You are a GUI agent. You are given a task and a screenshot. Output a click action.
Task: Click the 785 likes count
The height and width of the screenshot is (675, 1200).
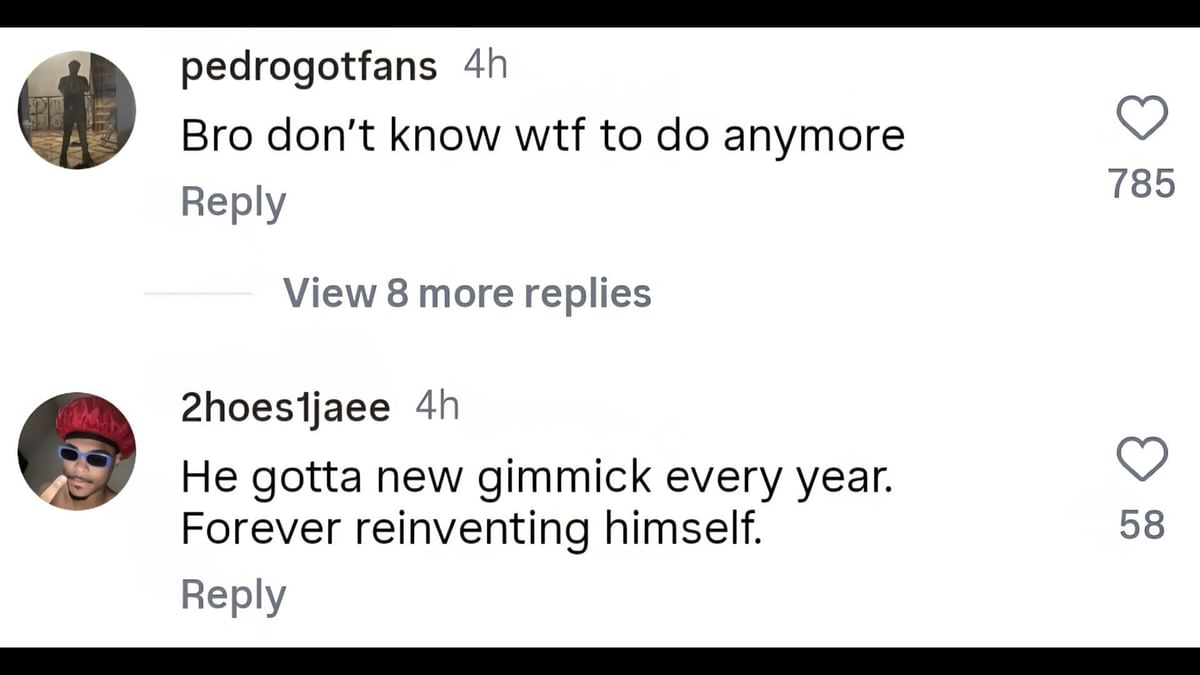1141,183
